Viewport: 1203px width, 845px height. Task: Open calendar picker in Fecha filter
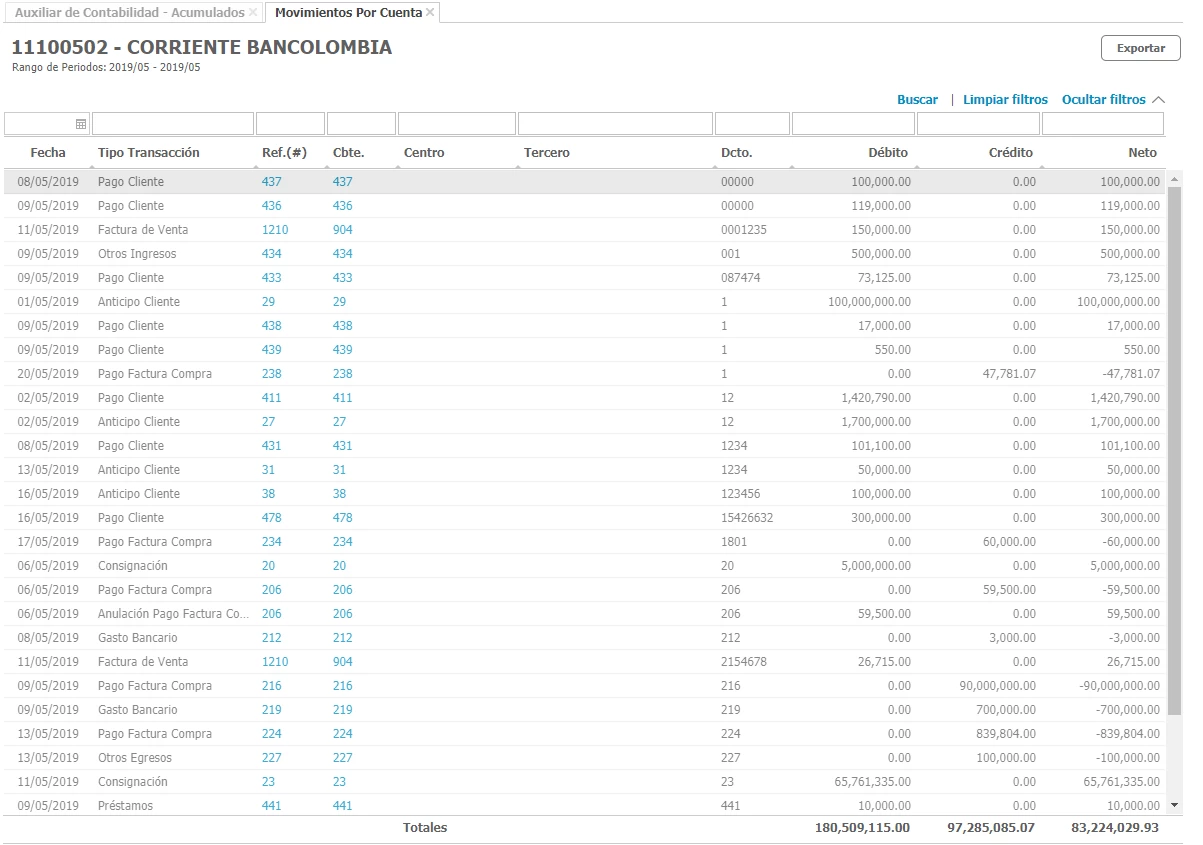pos(81,124)
